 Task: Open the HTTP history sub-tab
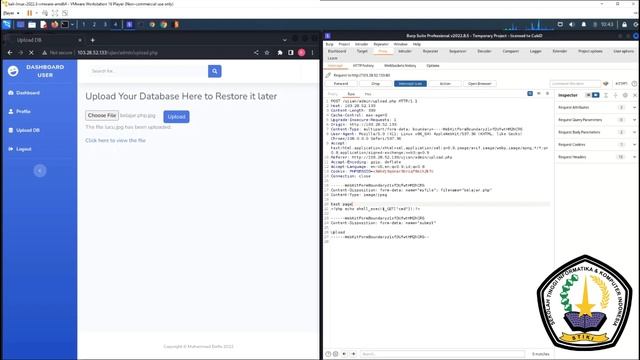click(x=363, y=65)
